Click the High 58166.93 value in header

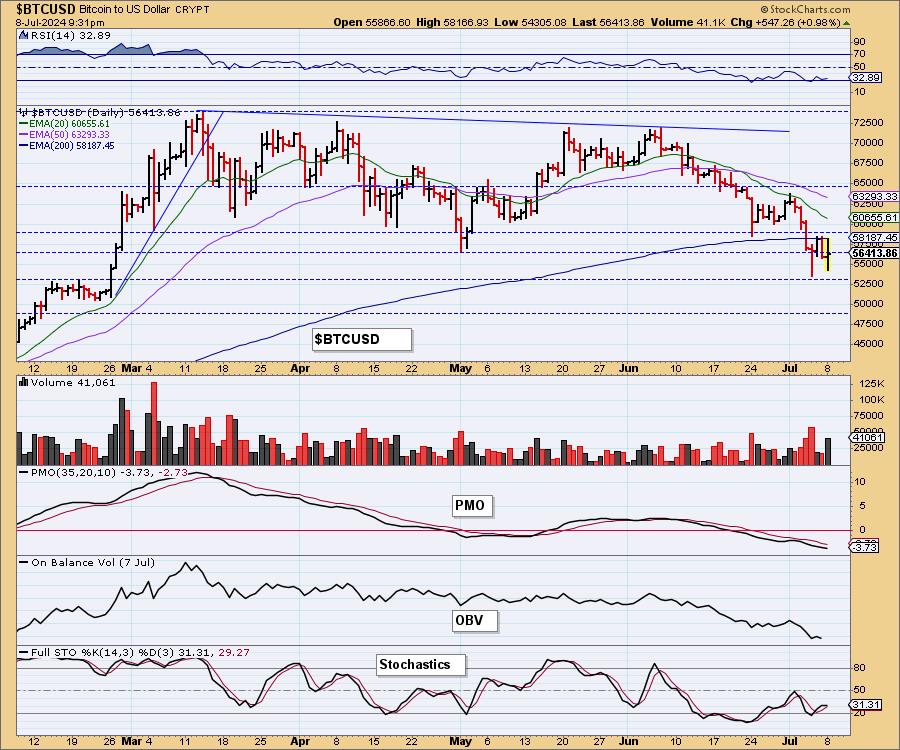(x=453, y=22)
